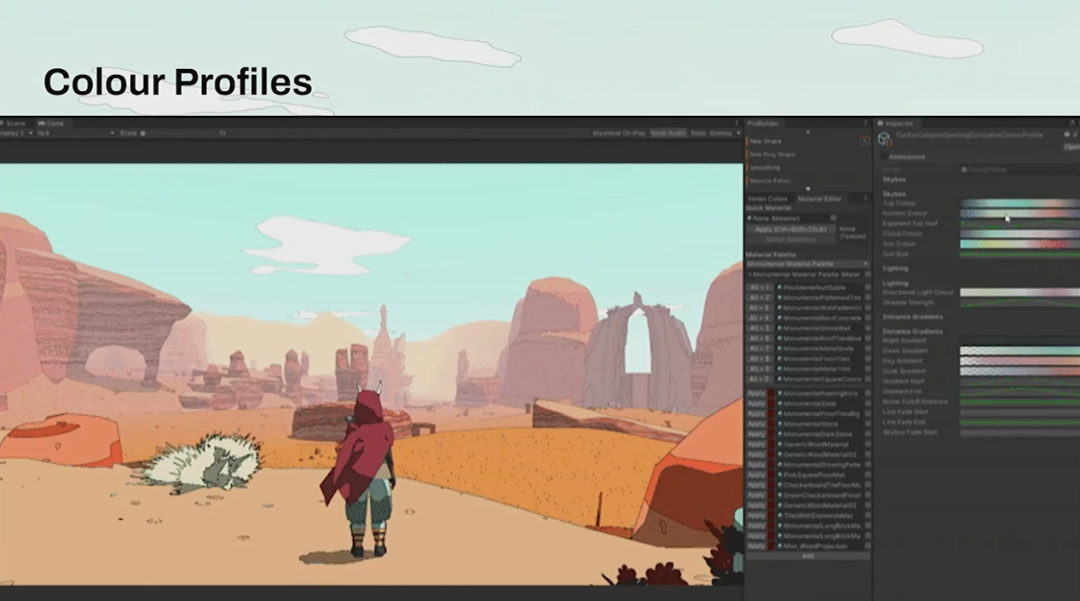Open Monumental Material Palette dropdown
Screen dimensions: 1080x601
pos(808,264)
